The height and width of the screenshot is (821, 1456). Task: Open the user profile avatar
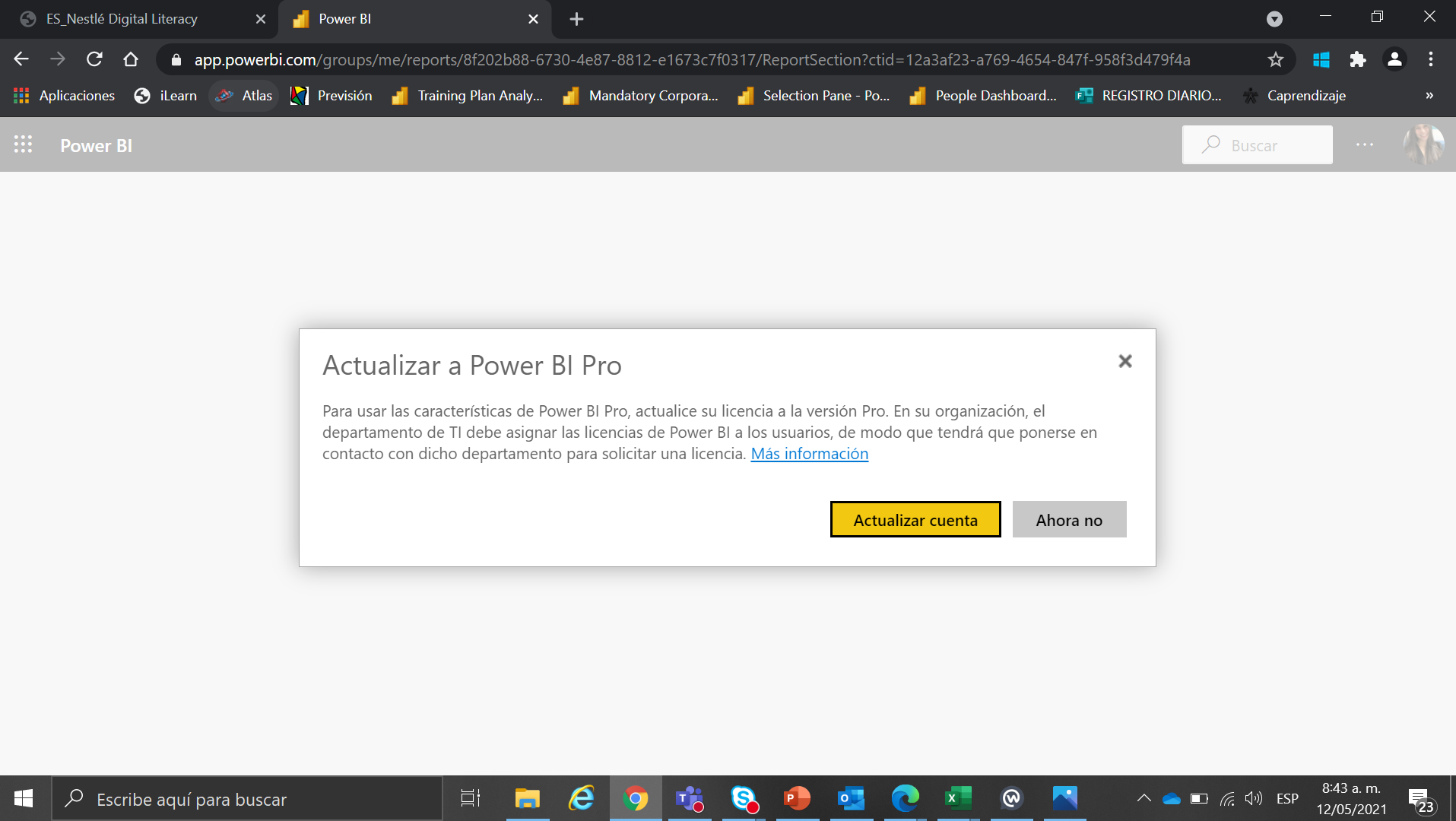coord(1423,144)
